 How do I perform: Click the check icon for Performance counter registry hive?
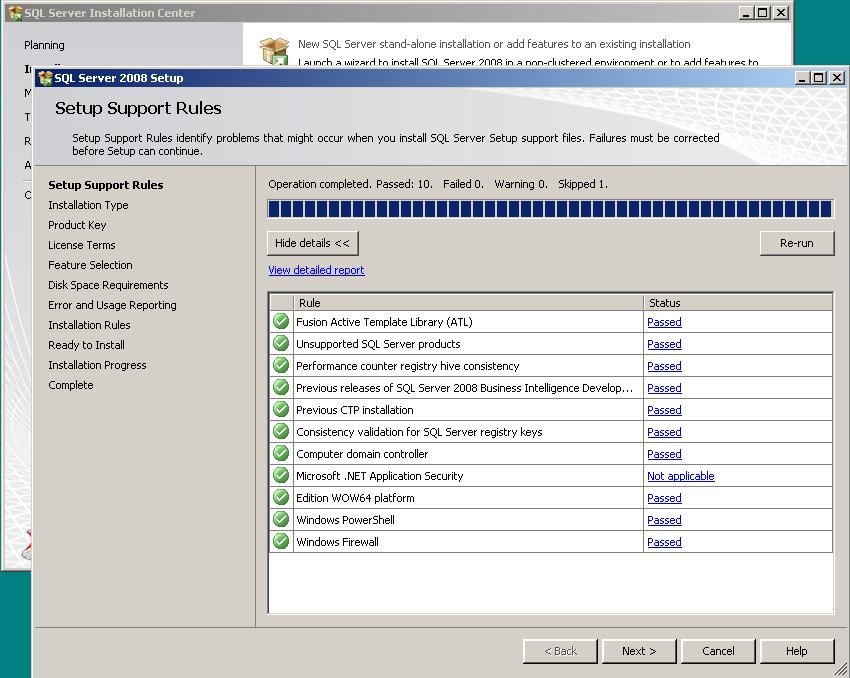281,365
